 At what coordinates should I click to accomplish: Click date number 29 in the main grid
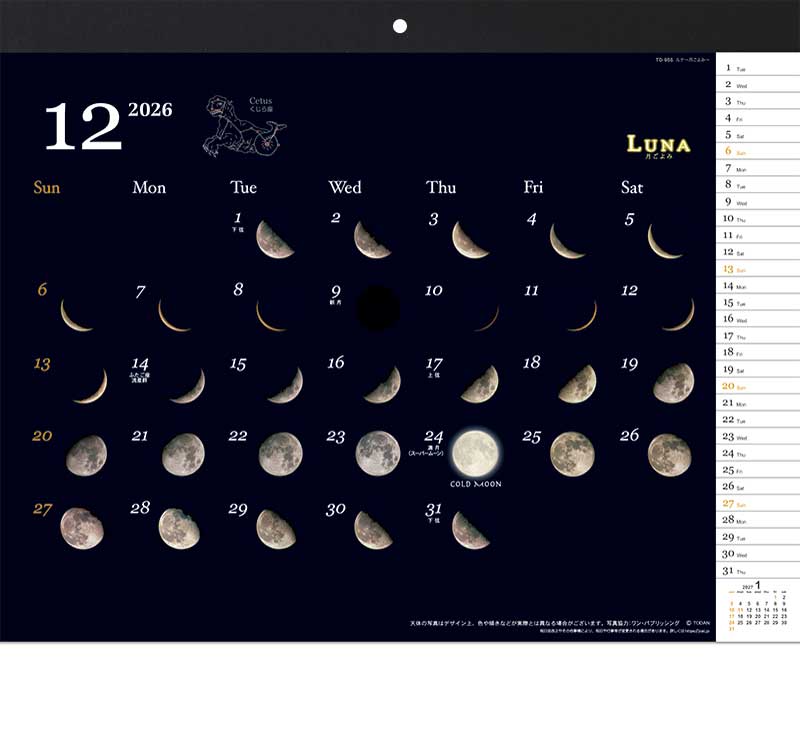coord(238,509)
